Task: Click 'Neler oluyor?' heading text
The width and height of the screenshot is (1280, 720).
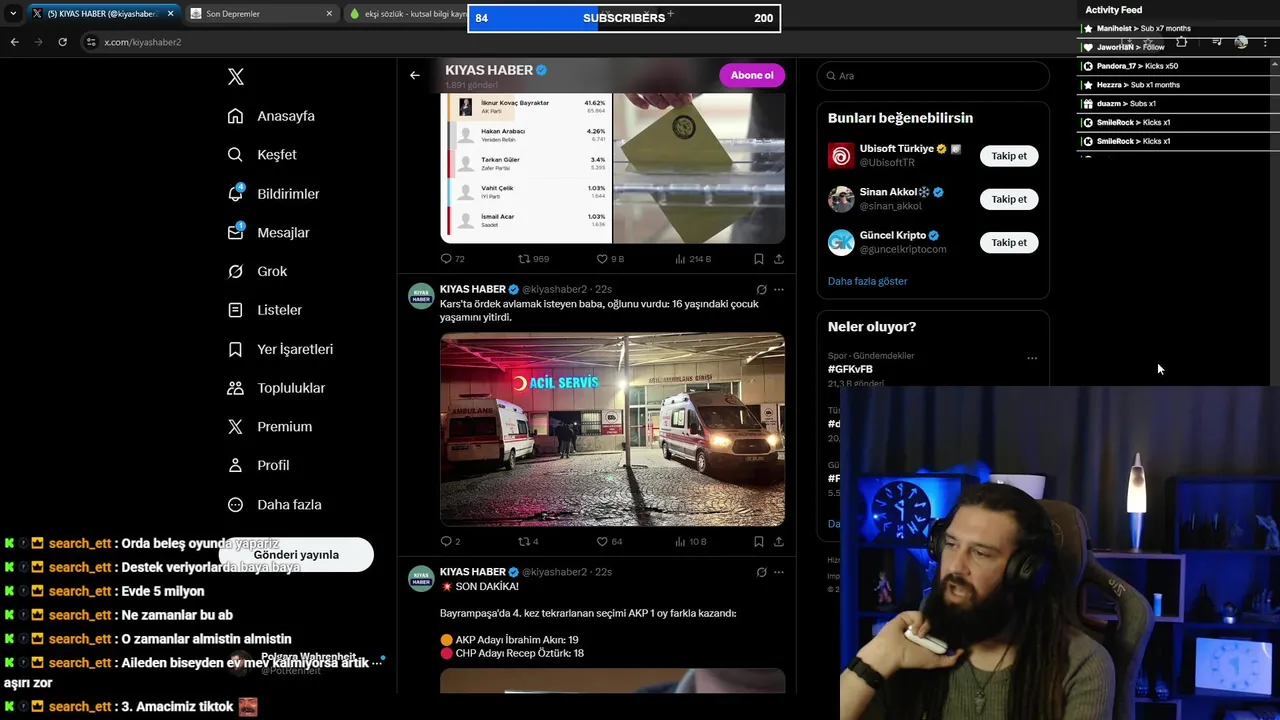Action: pyautogui.click(x=872, y=327)
